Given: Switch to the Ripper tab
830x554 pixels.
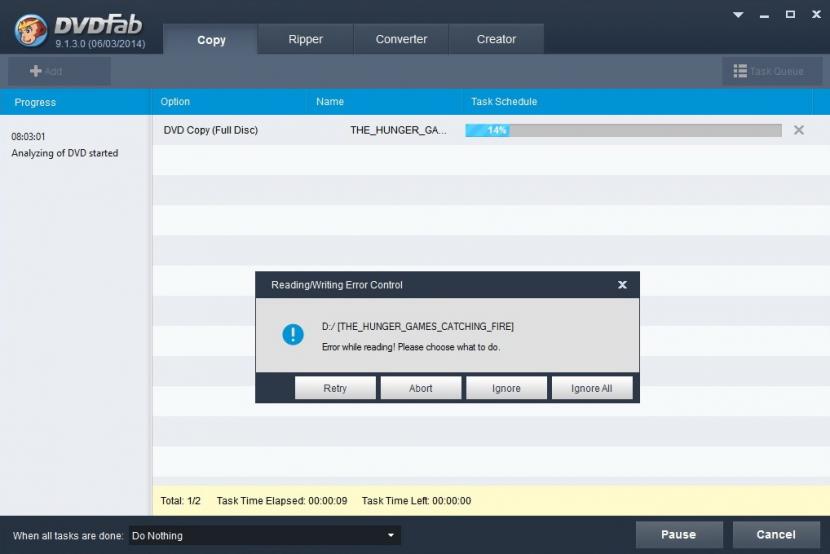Looking at the screenshot, I should (x=305, y=39).
